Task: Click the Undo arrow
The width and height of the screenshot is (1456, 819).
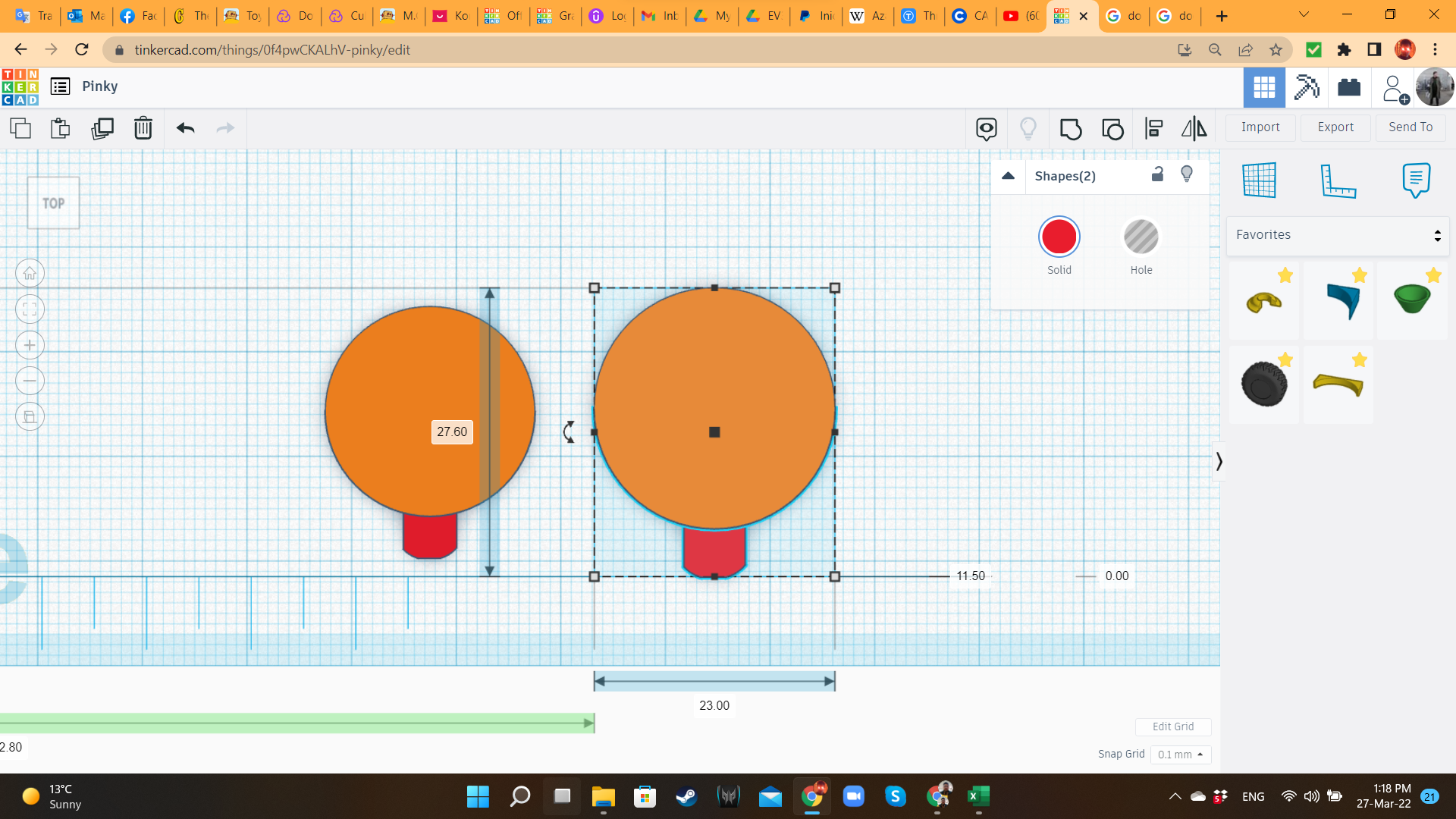Action: point(186,128)
